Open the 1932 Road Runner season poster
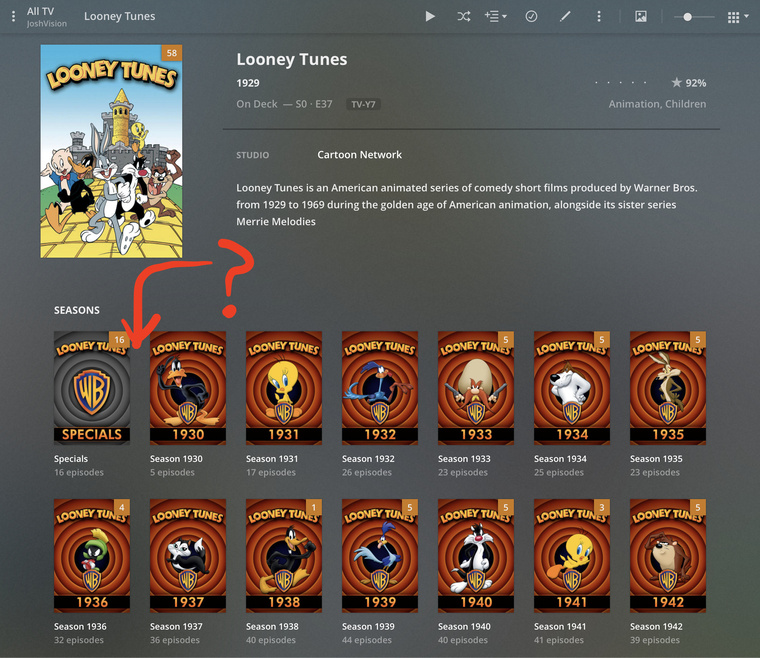 click(x=380, y=388)
